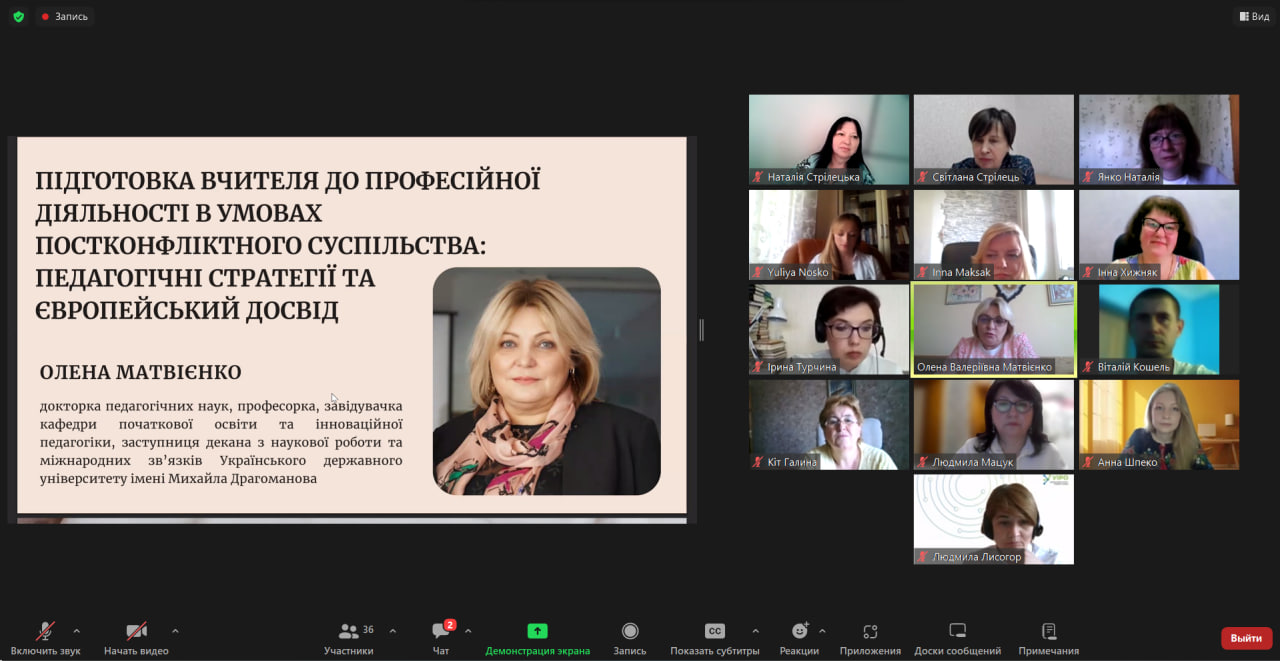The height and width of the screenshot is (661, 1280).
Task: Click muted mic icon on Інна Хижняк tile
Action: click(1088, 272)
